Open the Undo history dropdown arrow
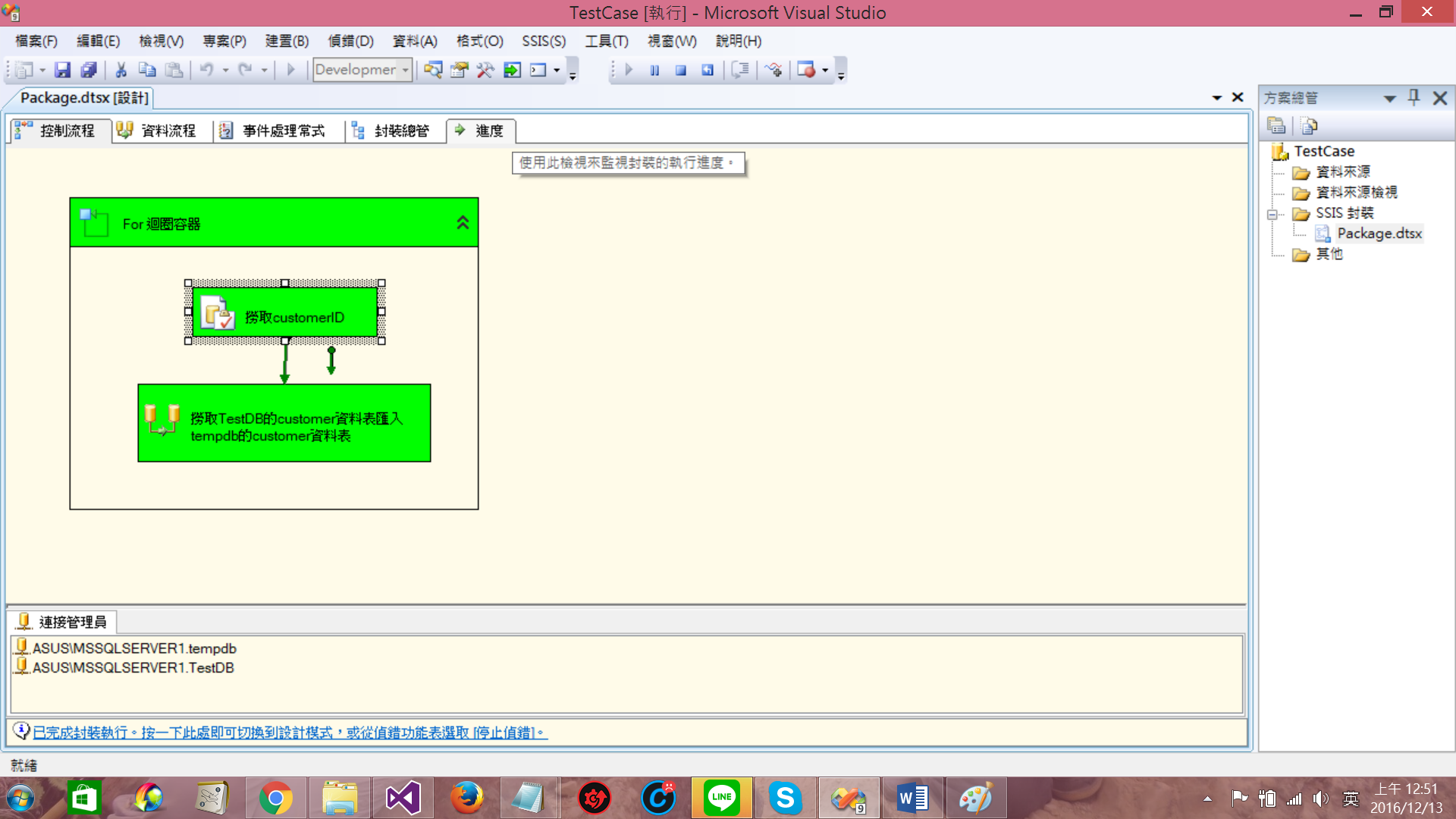 (x=225, y=70)
